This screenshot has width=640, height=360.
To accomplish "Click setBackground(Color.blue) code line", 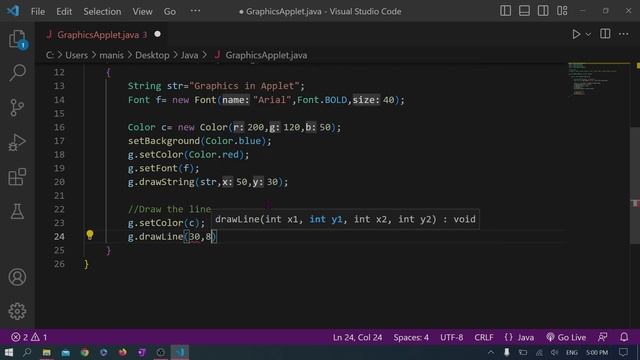I will pyautogui.click(x=200, y=141).
